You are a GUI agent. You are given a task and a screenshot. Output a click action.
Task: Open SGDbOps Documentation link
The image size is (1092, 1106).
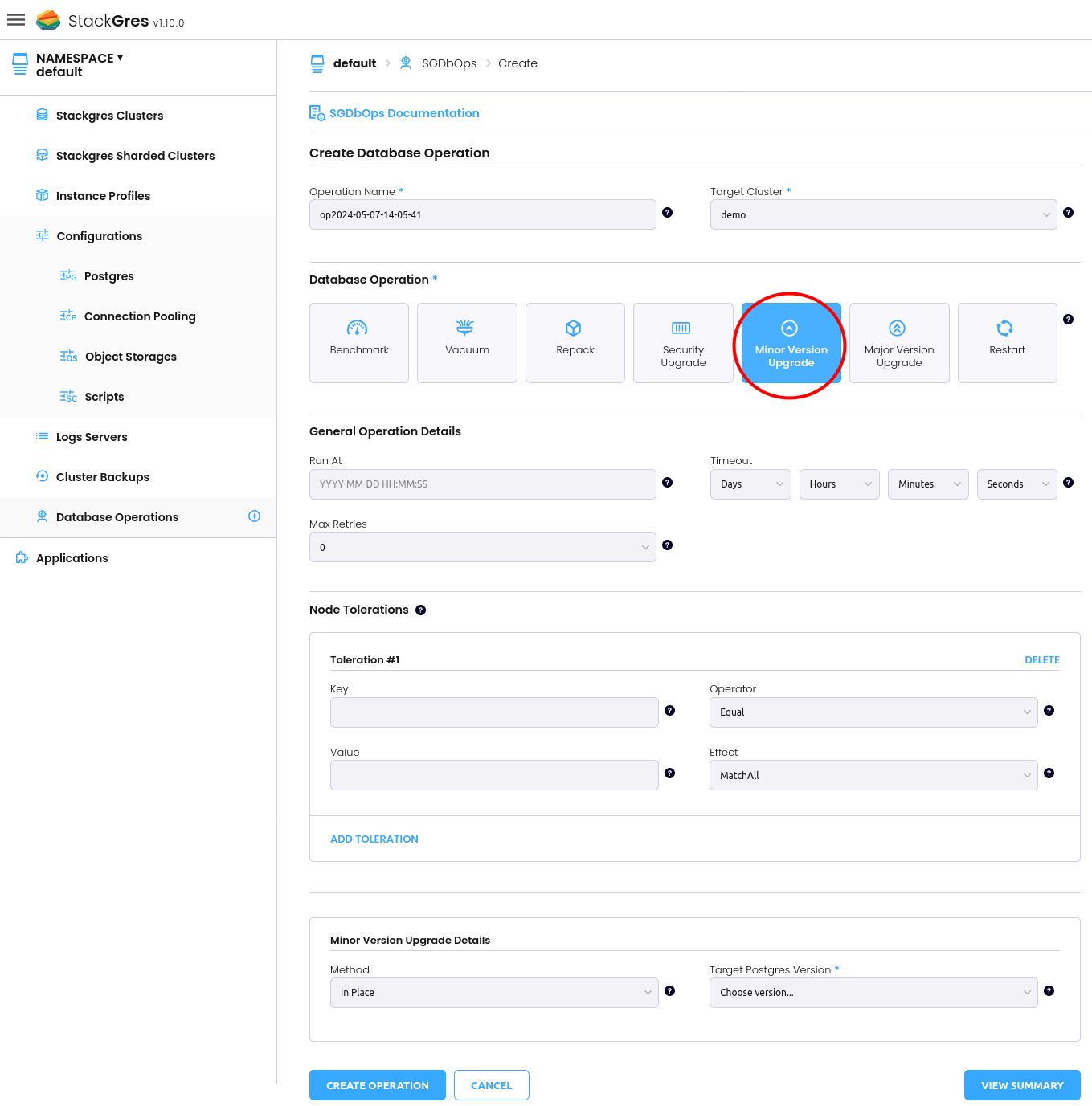coord(403,113)
